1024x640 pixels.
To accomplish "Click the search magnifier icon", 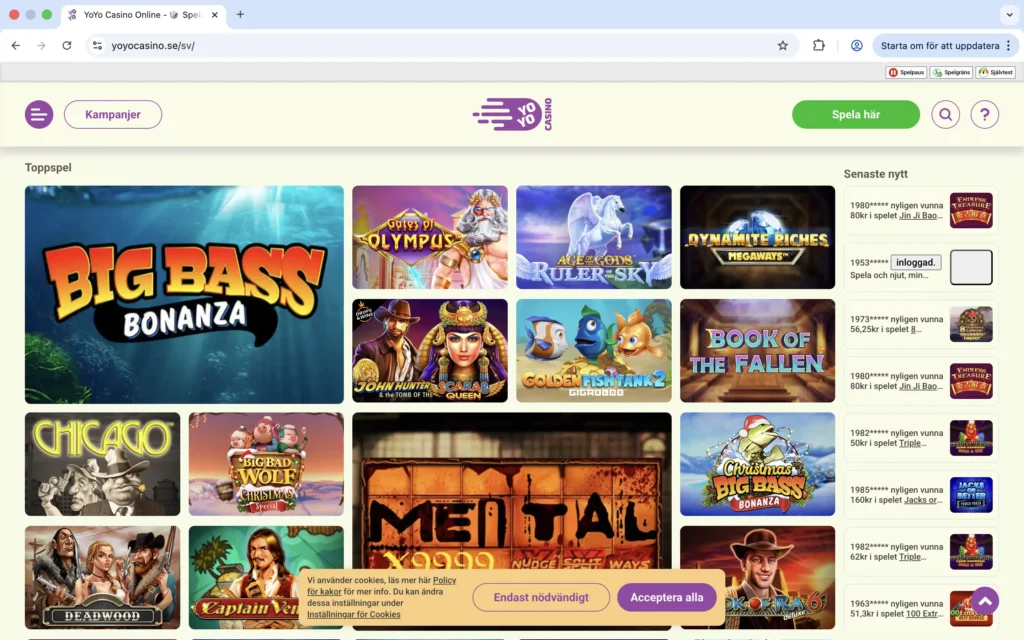I will click(x=945, y=114).
